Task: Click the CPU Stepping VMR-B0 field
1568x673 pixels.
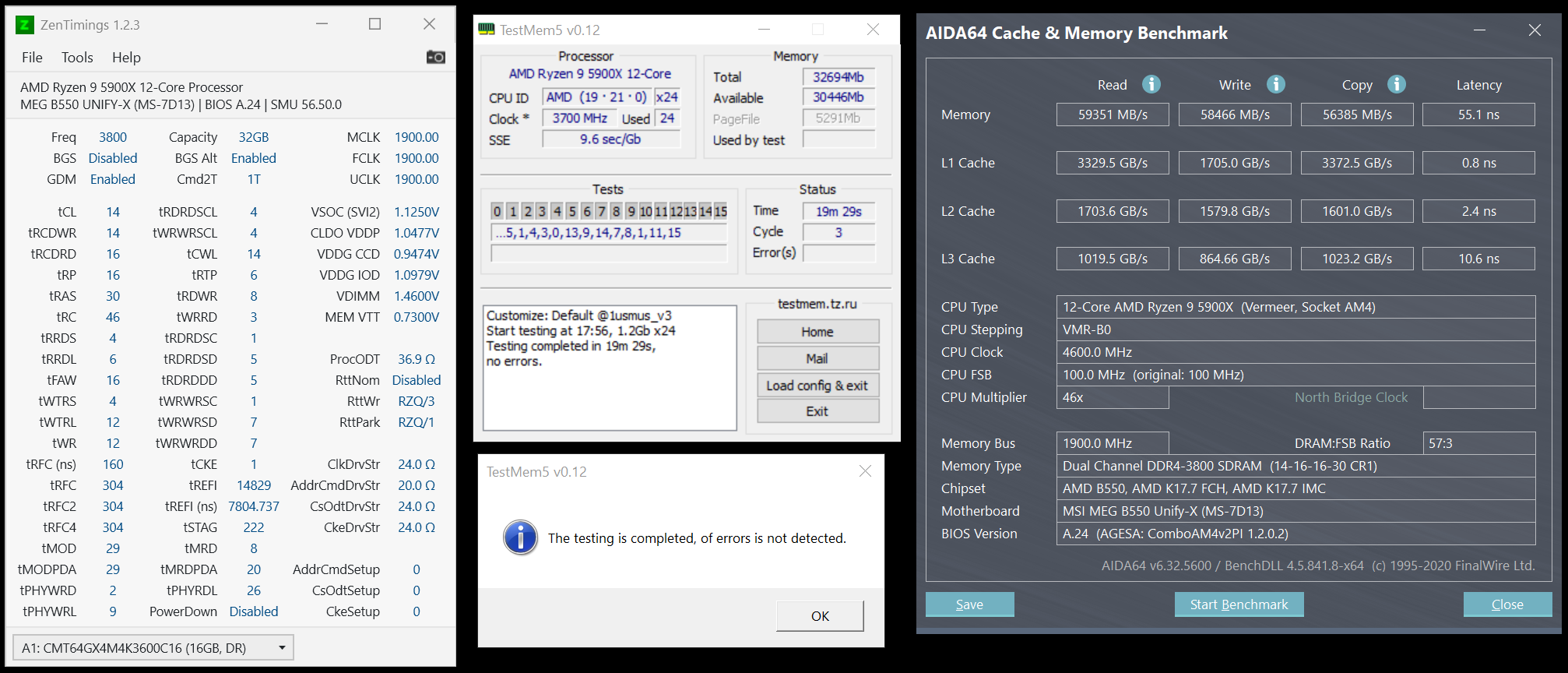Action: tap(1296, 329)
